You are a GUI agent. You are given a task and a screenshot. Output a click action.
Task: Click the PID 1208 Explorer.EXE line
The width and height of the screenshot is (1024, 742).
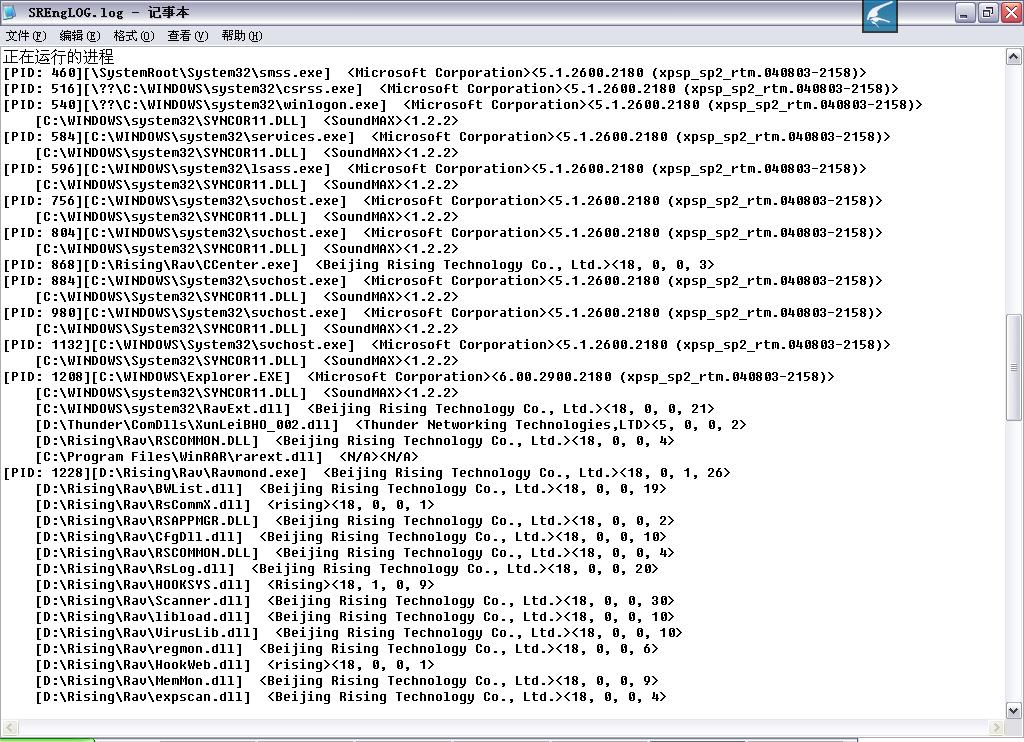[x=419, y=377]
